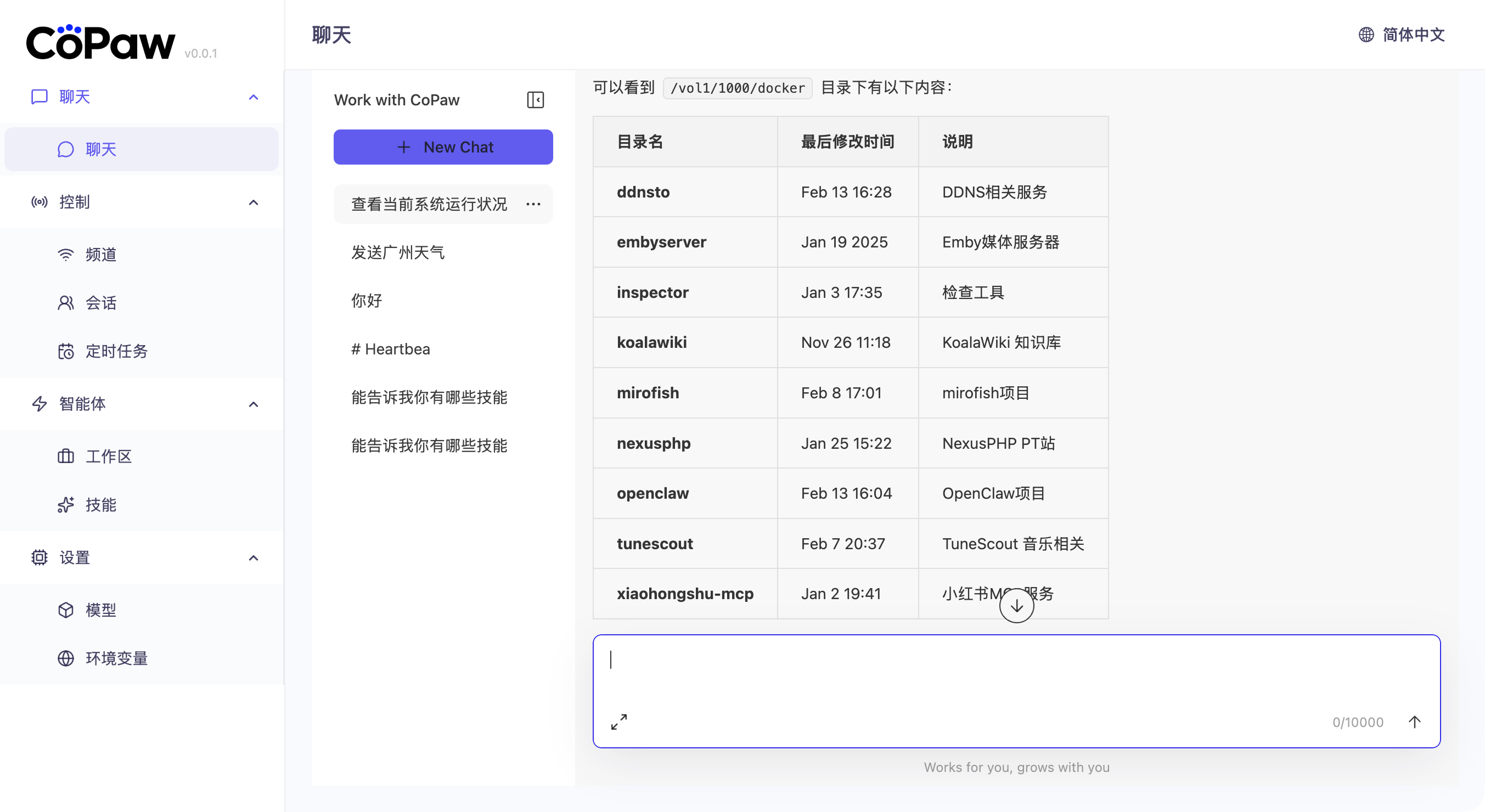The image size is (1485, 812).
Task: Collapse the 设置 sidebar section
Action: click(x=253, y=557)
